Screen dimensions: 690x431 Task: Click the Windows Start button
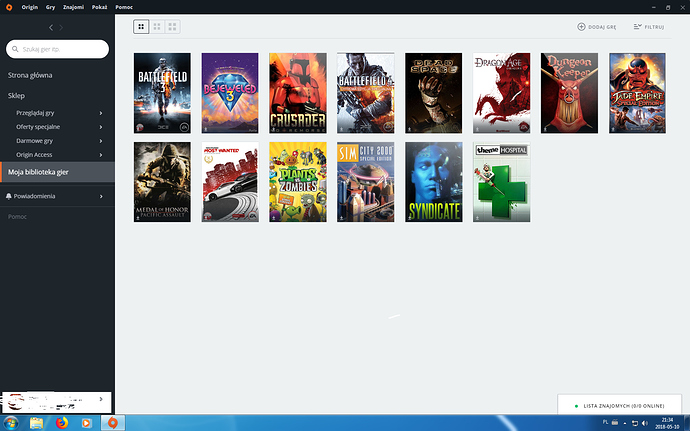click(x=11, y=424)
